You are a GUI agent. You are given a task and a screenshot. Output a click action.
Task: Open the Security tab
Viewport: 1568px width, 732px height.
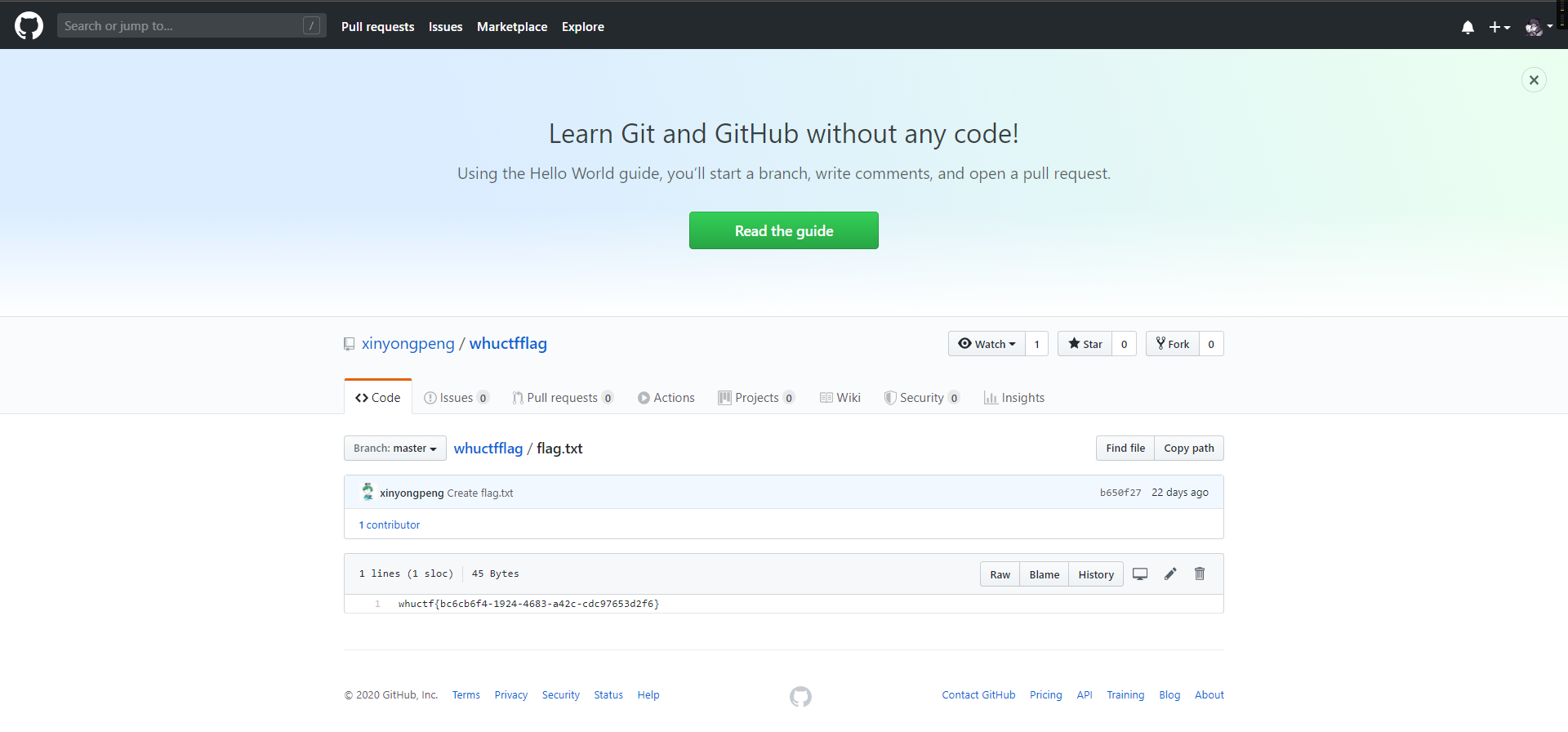922,398
